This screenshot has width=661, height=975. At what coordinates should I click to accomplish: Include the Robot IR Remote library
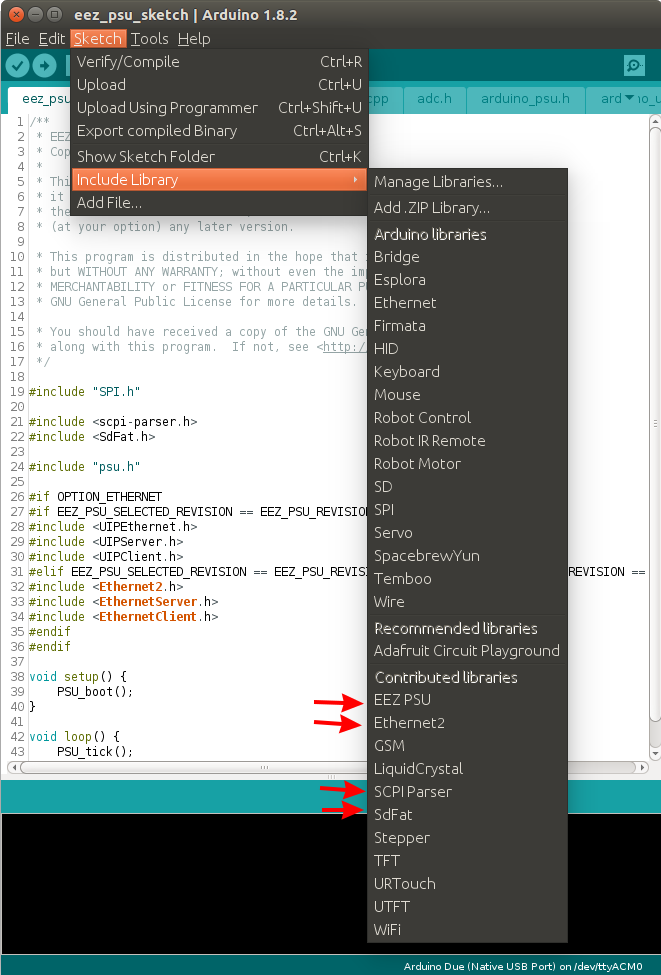[468, 441]
